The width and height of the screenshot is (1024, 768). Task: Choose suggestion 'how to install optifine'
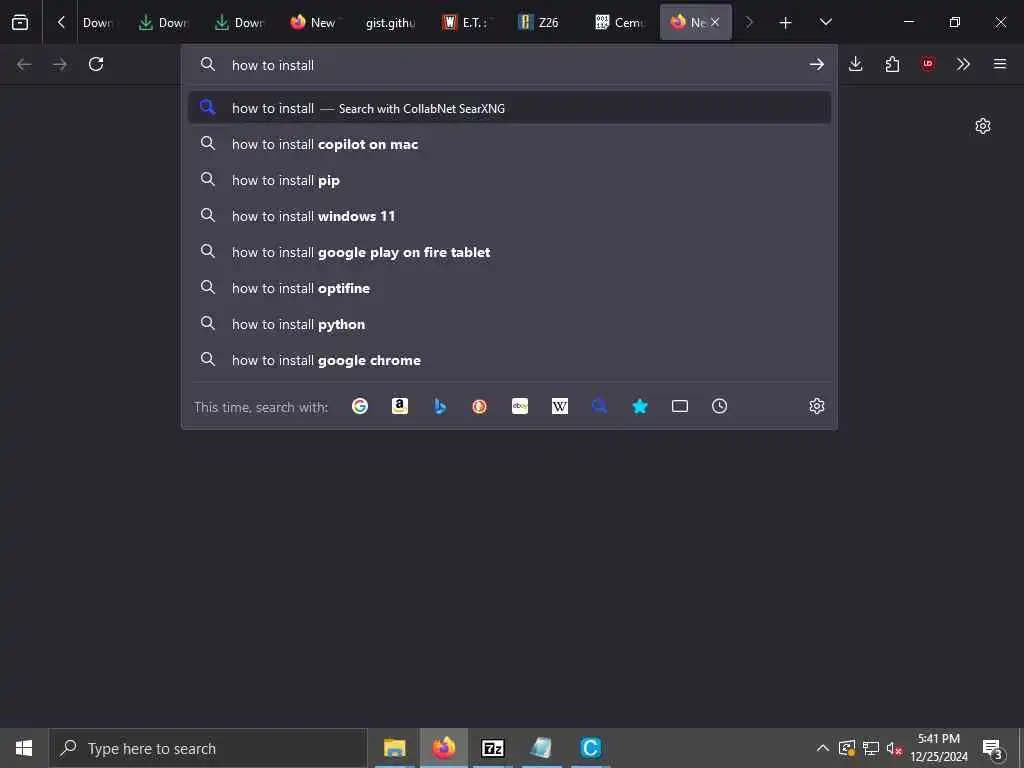tap(509, 288)
